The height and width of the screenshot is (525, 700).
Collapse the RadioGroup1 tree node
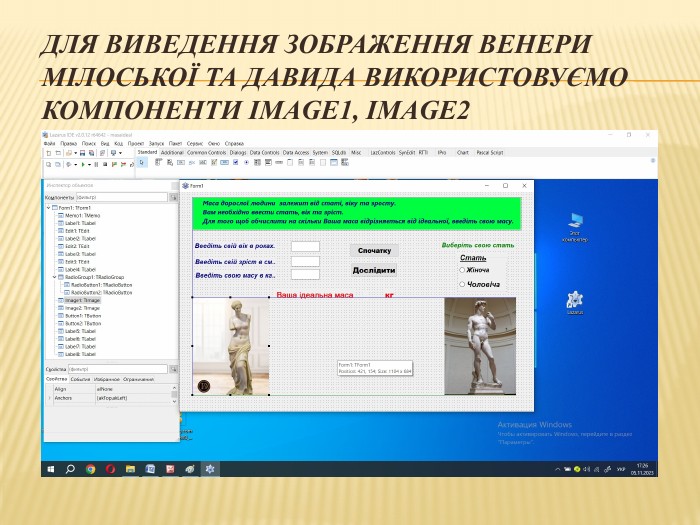tap(55, 277)
